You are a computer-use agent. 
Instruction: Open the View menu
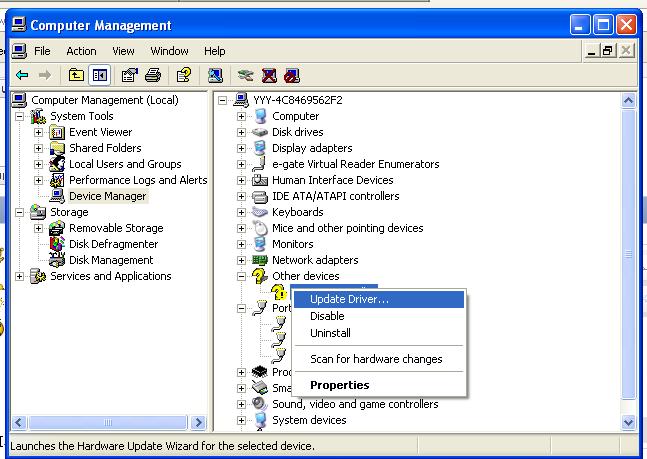tap(123, 51)
